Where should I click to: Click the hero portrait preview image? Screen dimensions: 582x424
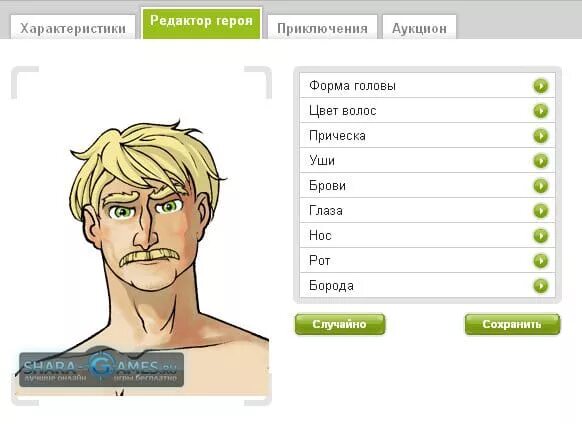click(x=141, y=235)
